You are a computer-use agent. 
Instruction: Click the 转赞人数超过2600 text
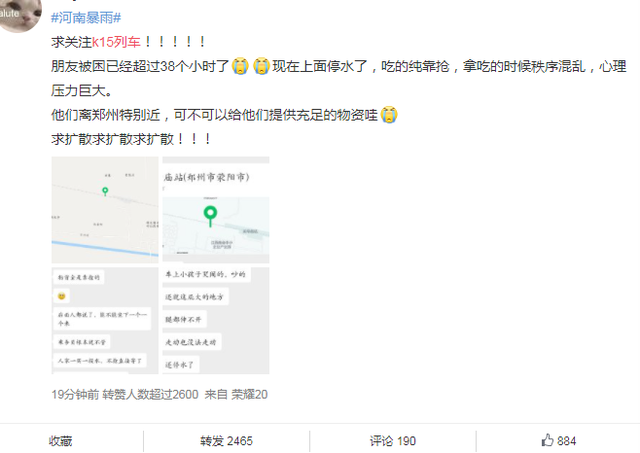[x=150, y=394]
